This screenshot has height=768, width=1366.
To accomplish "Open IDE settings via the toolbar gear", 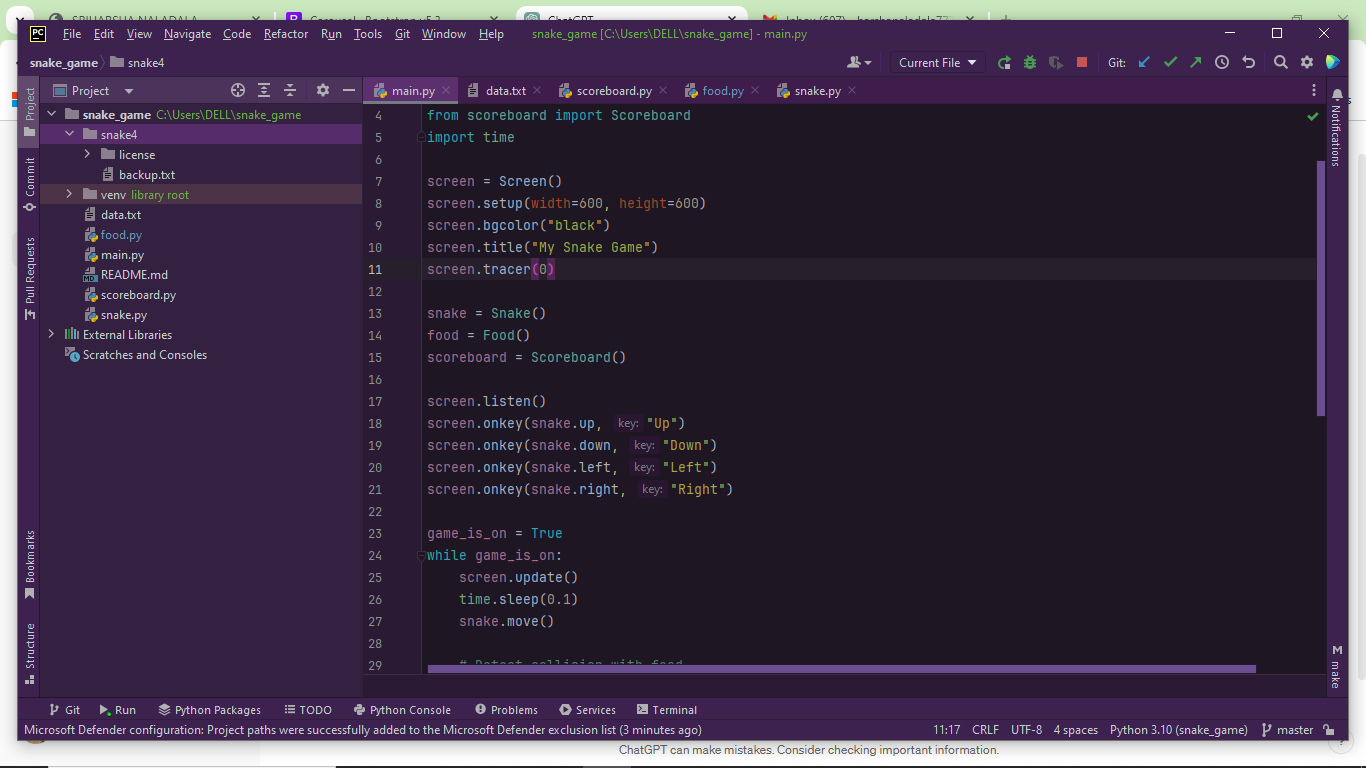I will tap(1306, 62).
